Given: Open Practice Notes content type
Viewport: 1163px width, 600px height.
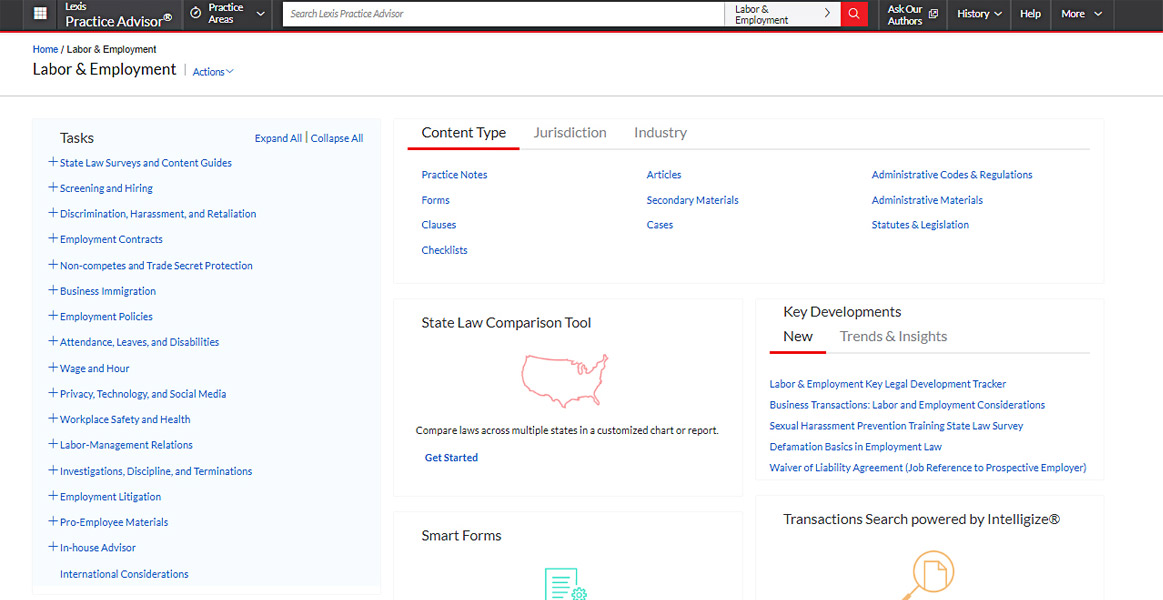Looking at the screenshot, I should click(x=454, y=175).
